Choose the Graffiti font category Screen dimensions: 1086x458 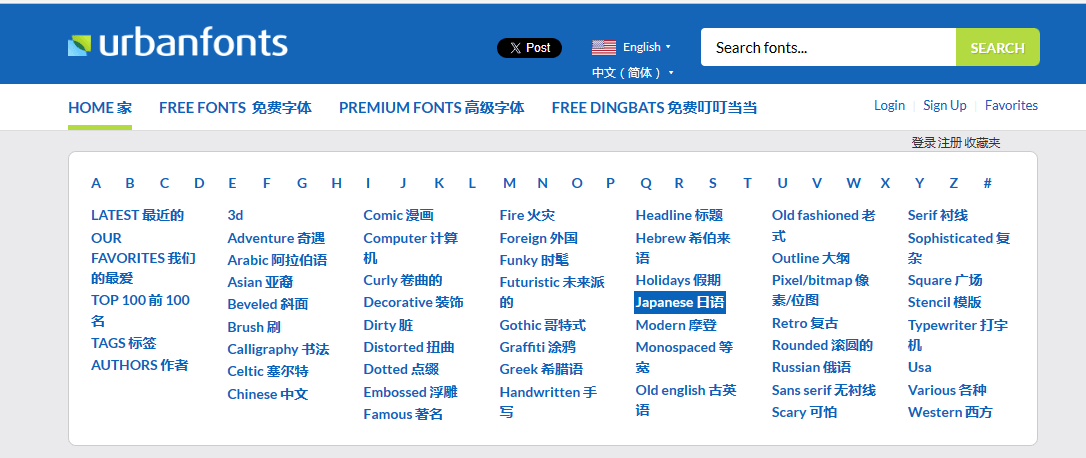(537, 347)
